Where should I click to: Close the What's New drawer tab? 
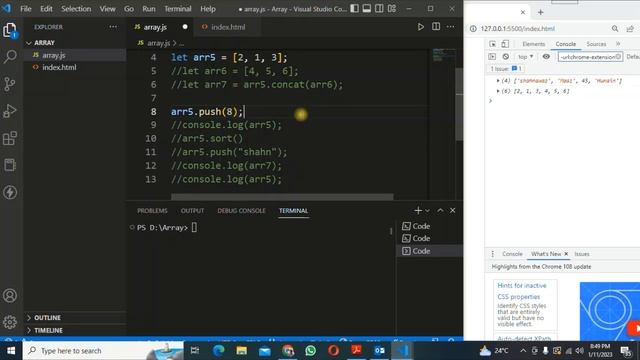point(566,254)
